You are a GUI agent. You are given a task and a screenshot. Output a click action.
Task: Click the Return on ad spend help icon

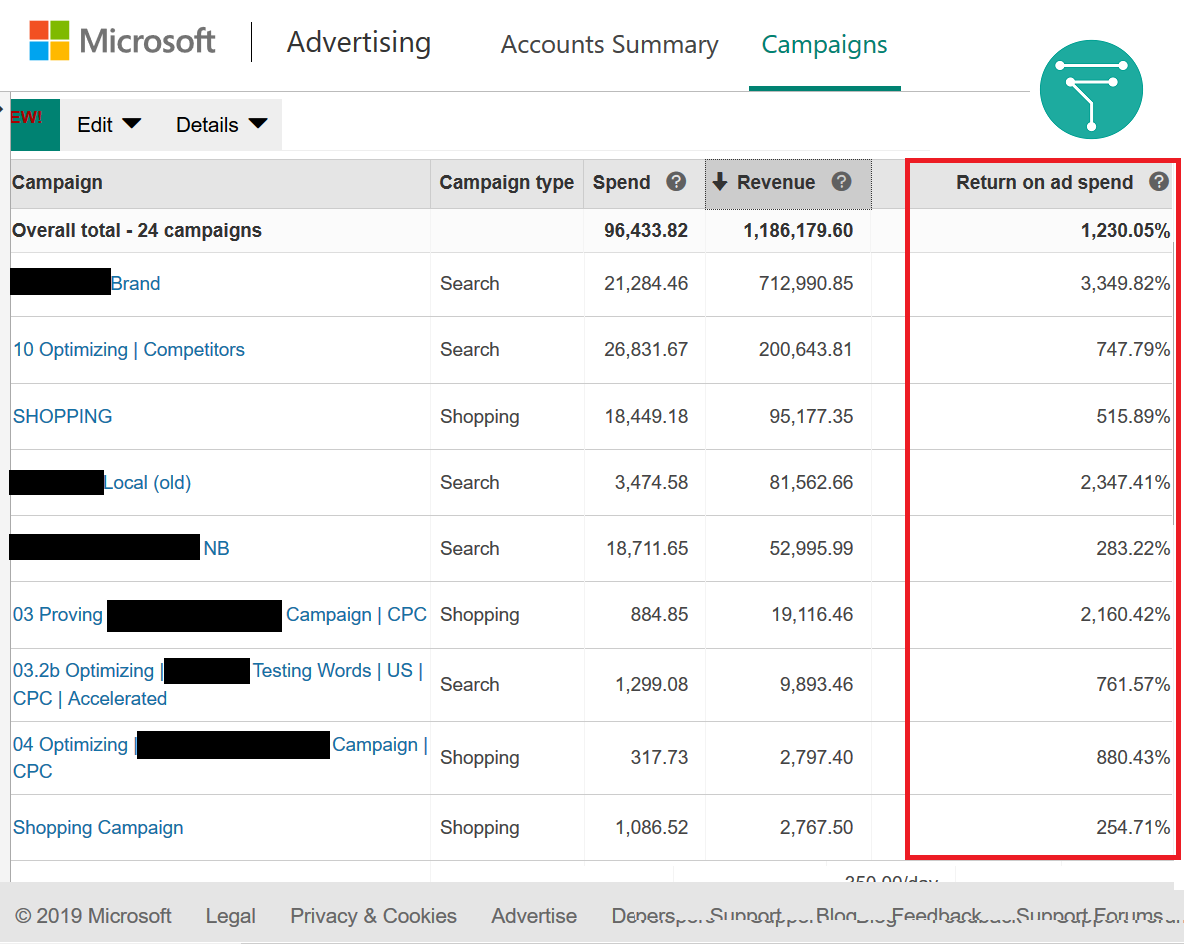point(1159,181)
